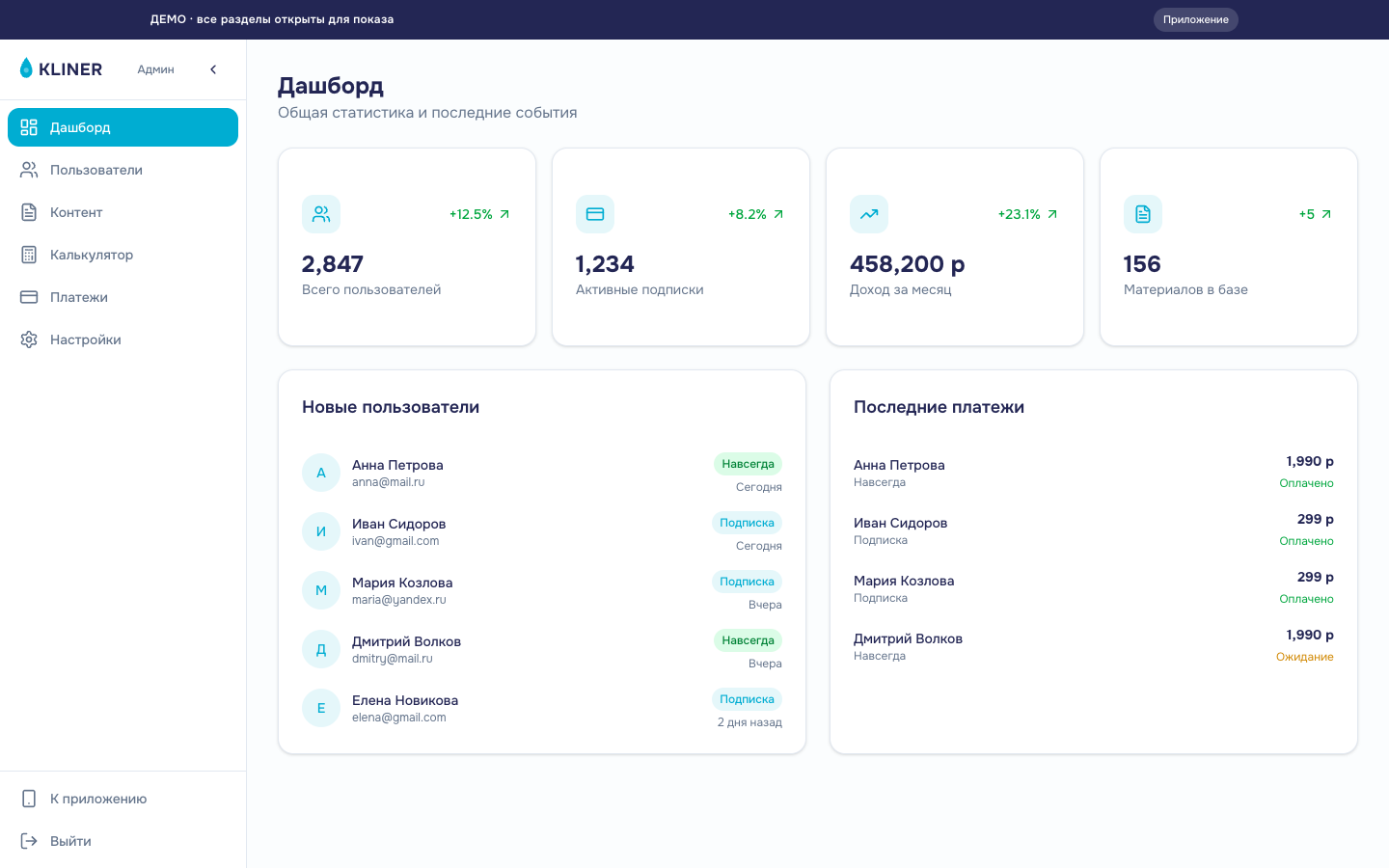Screen dimensions: 1389x868
Task: Click the file icon on Материалов в базе card
Action: click(1143, 214)
